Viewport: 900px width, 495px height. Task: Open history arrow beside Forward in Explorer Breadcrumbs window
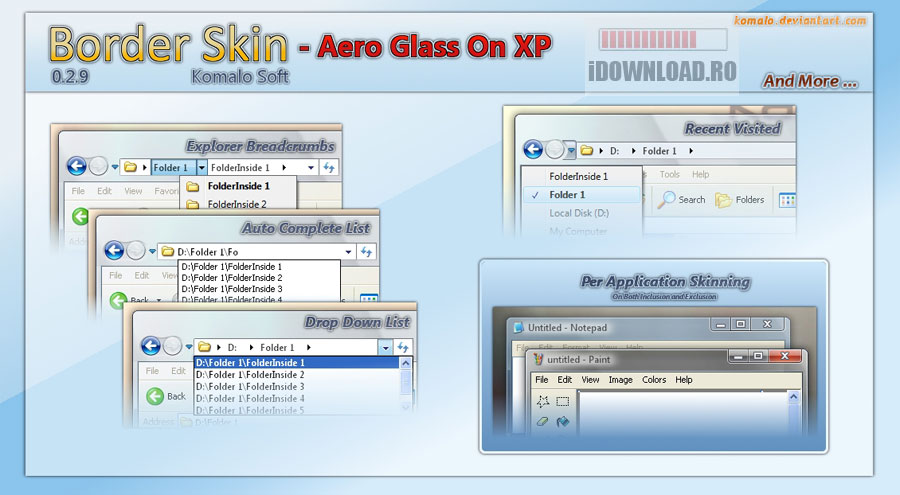114,167
